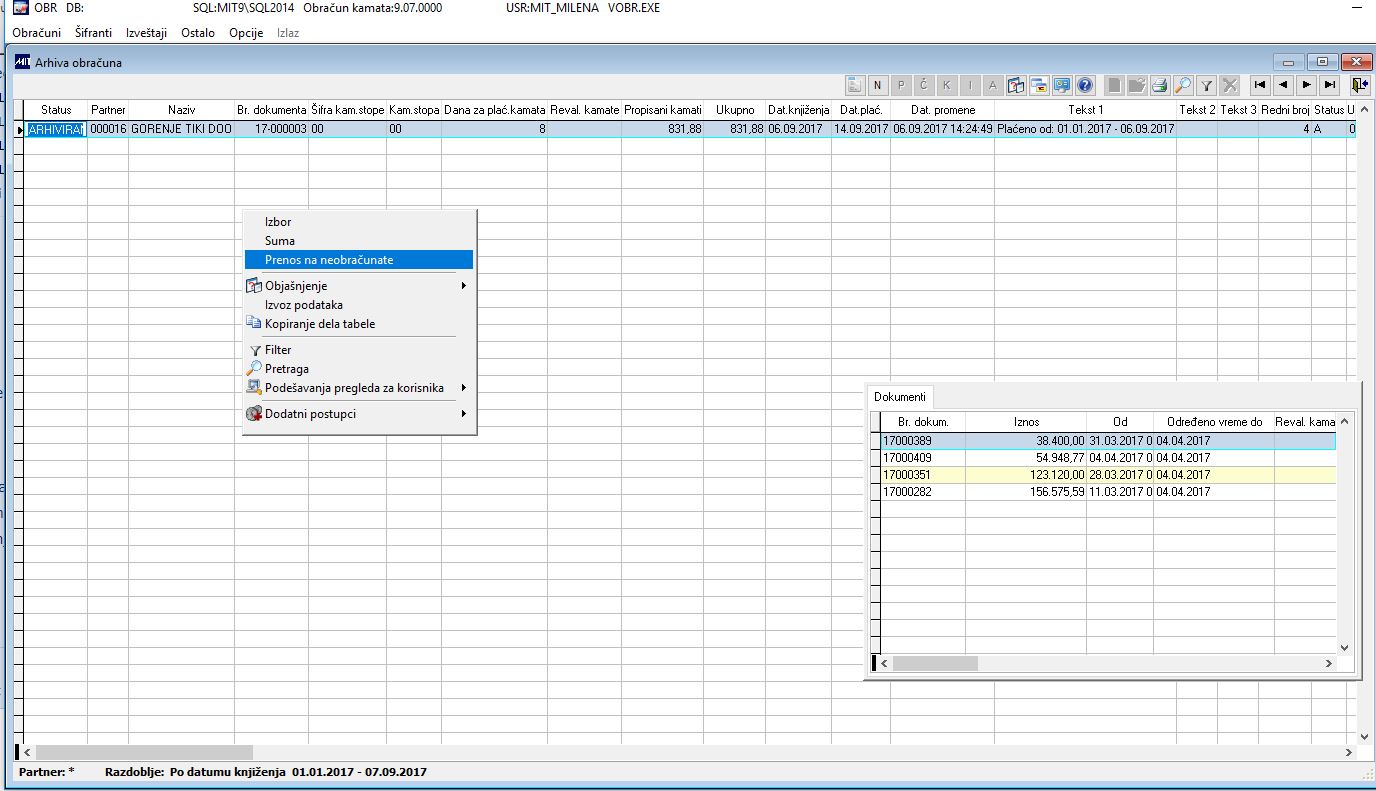This screenshot has width=1376, height=791.
Task: Open the Ostalo menu
Action: (x=198, y=33)
